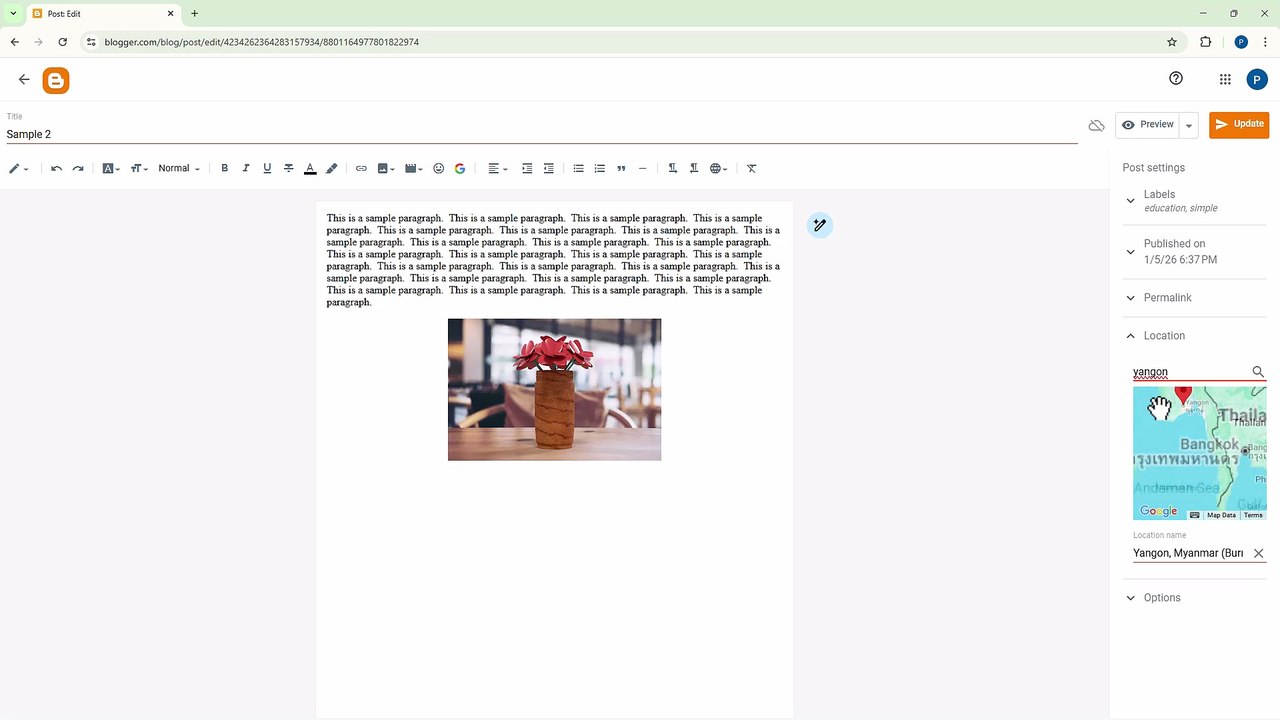This screenshot has width=1280, height=720.
Task: Insert or edit a link
Action: 361,169
